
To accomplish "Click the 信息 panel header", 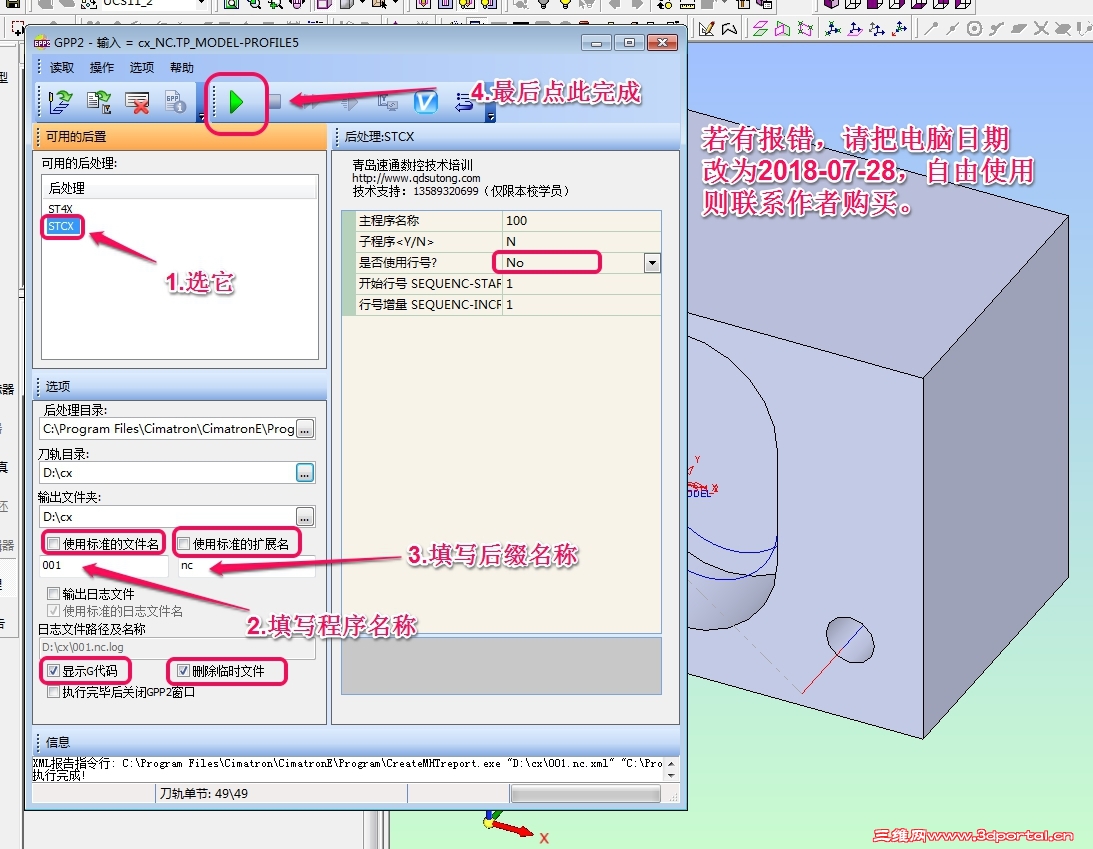I will (x=356, y=742).
